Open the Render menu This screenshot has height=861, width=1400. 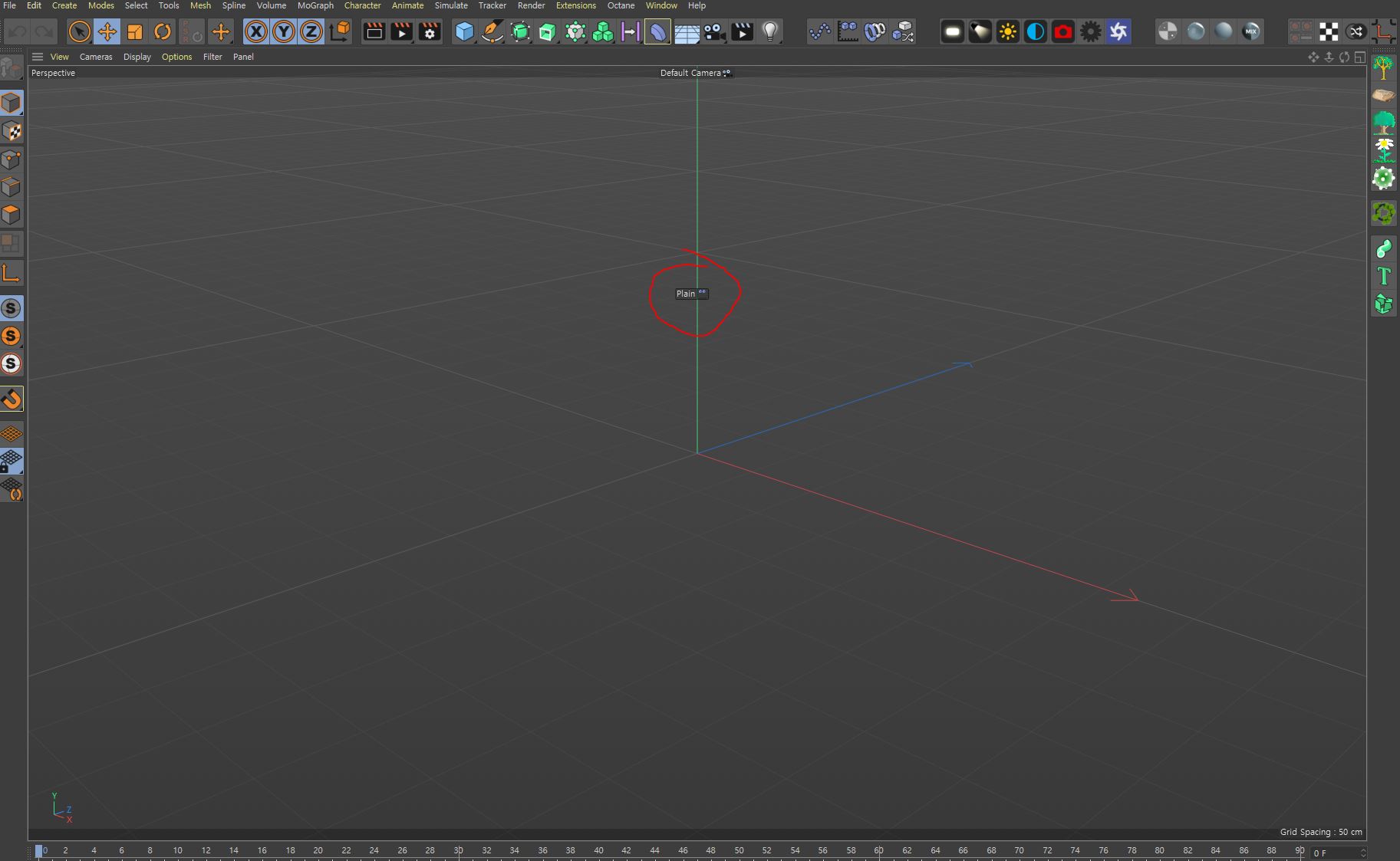(x=531, y=5)
